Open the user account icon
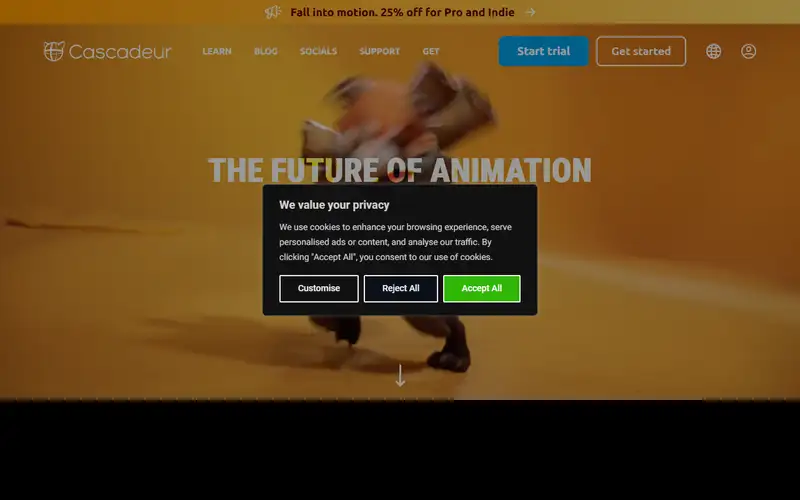The height and width of the screenshot is (500, 800). 748,51
